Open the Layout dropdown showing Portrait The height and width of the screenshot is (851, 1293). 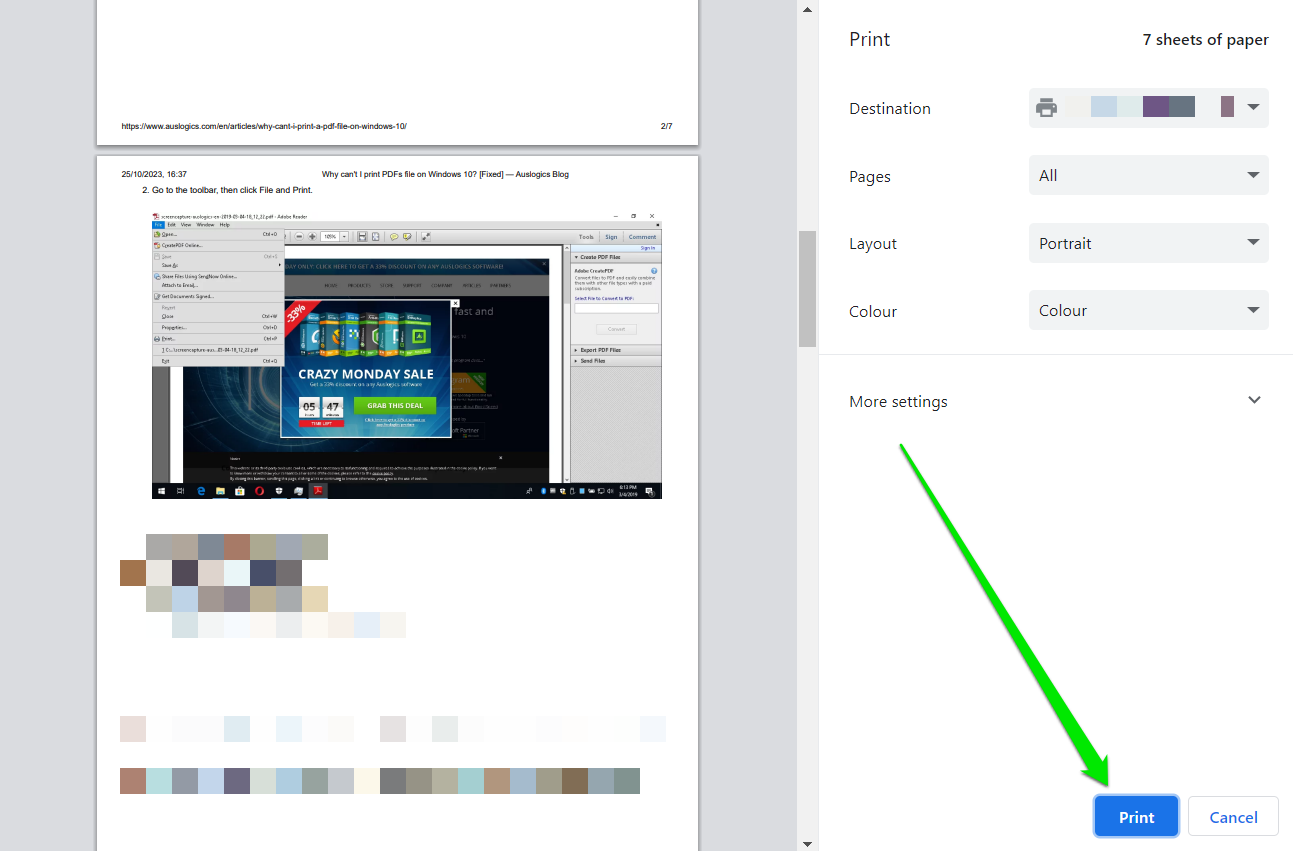click(1148, 243)
